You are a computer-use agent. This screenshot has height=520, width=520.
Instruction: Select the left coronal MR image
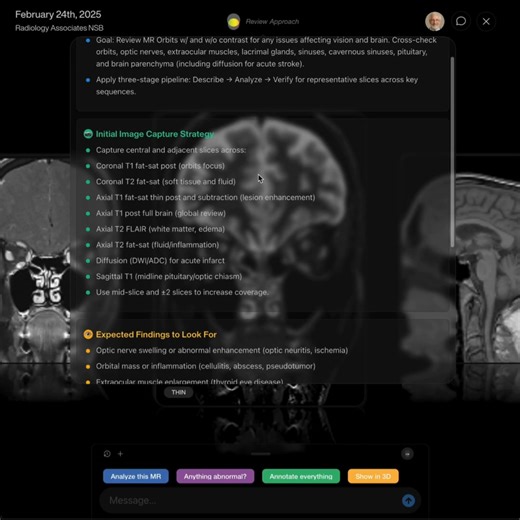click(35, 260)
